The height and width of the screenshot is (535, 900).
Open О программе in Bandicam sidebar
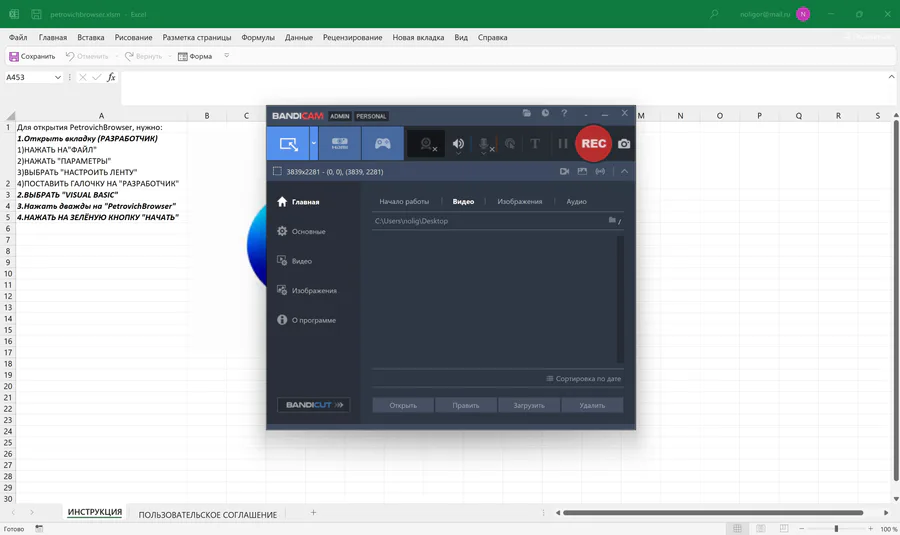[x=307, y=320]
